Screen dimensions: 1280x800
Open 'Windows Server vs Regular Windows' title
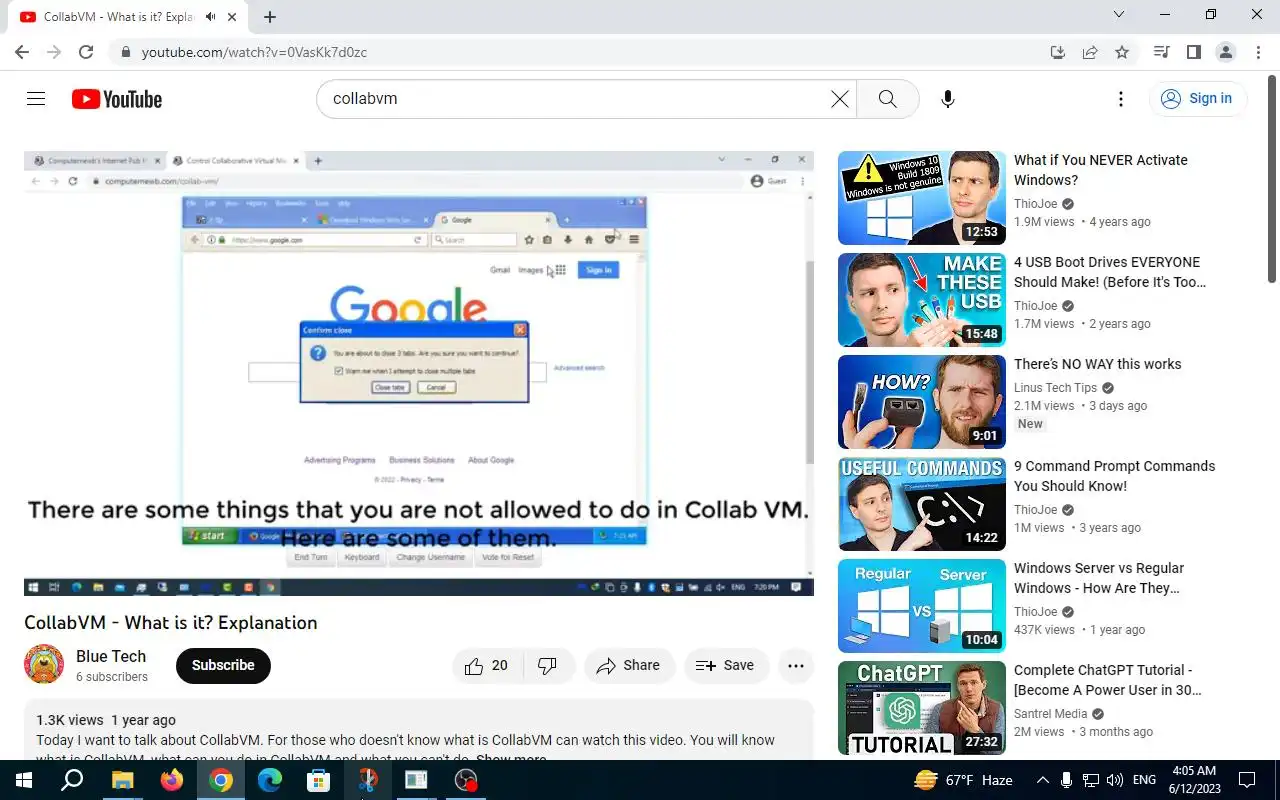pyautogui.click(x=1099, y=578)
